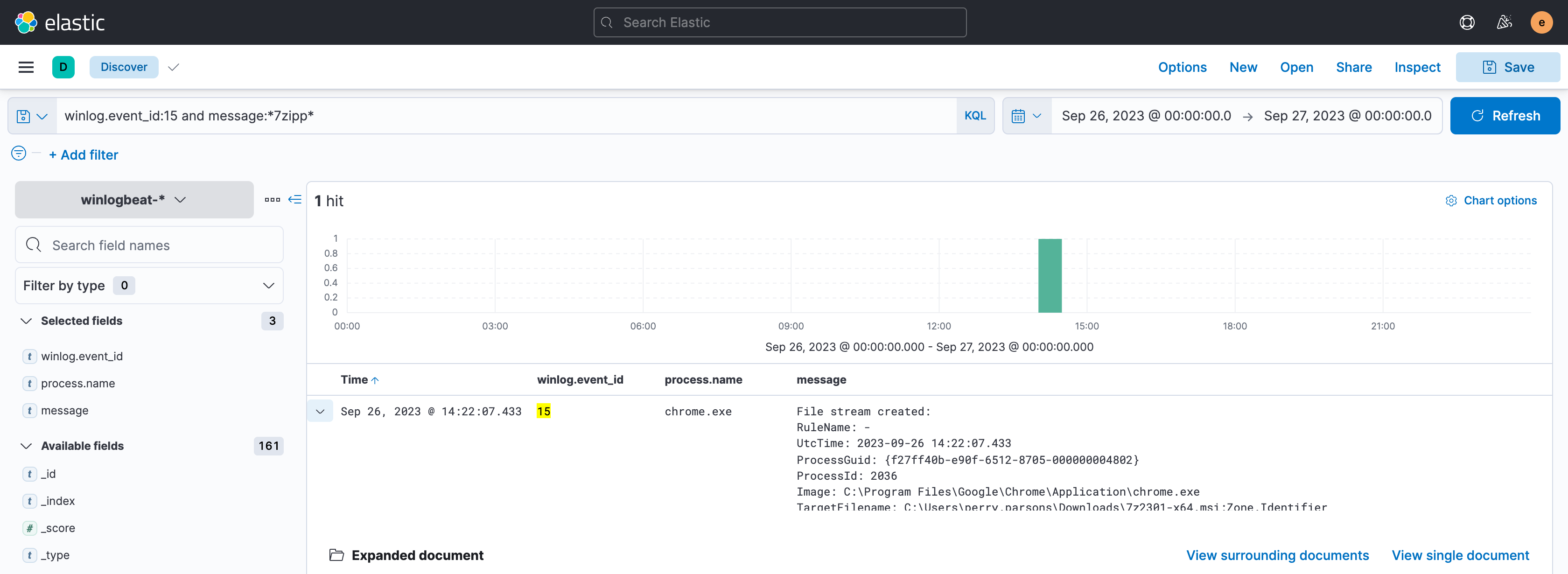
Task: Click the end date Sep 27, 2023
Action: coord(1347,116)
